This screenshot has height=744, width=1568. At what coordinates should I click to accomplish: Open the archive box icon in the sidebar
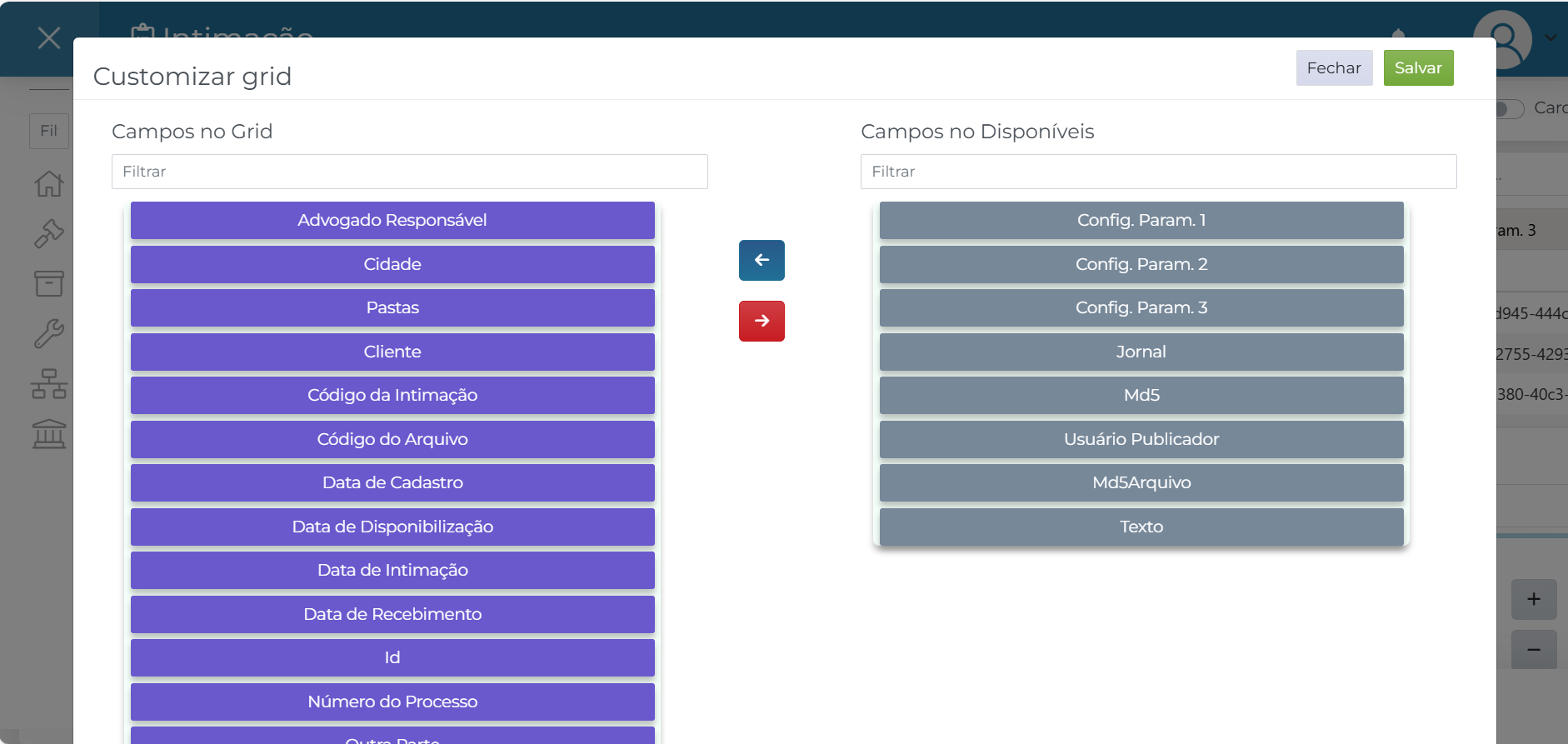click(x=49, y=283)
